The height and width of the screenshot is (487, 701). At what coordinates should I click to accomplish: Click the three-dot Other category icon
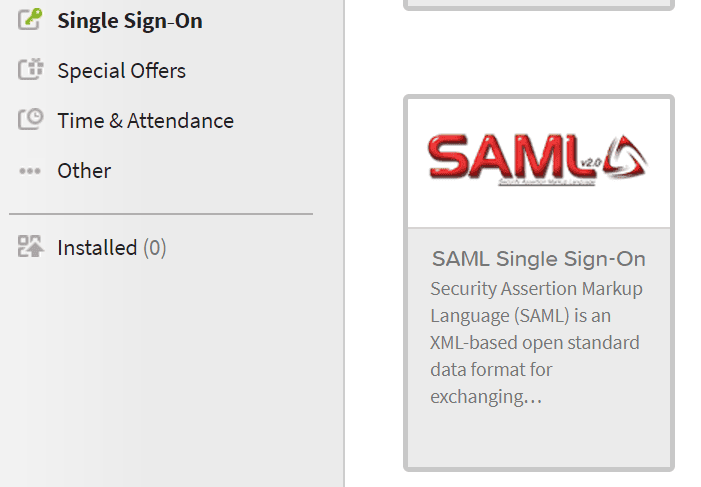pos(30,171)
